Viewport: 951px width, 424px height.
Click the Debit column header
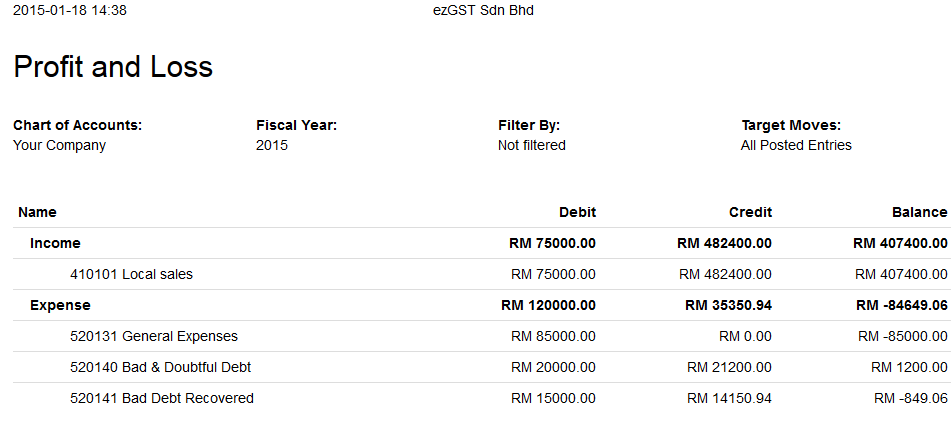coord(577,212)
